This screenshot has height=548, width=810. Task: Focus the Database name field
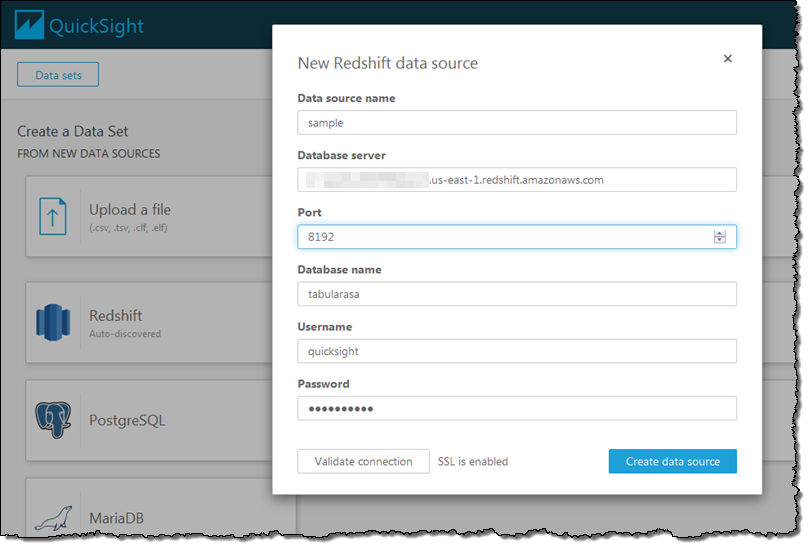click(517, 294)
